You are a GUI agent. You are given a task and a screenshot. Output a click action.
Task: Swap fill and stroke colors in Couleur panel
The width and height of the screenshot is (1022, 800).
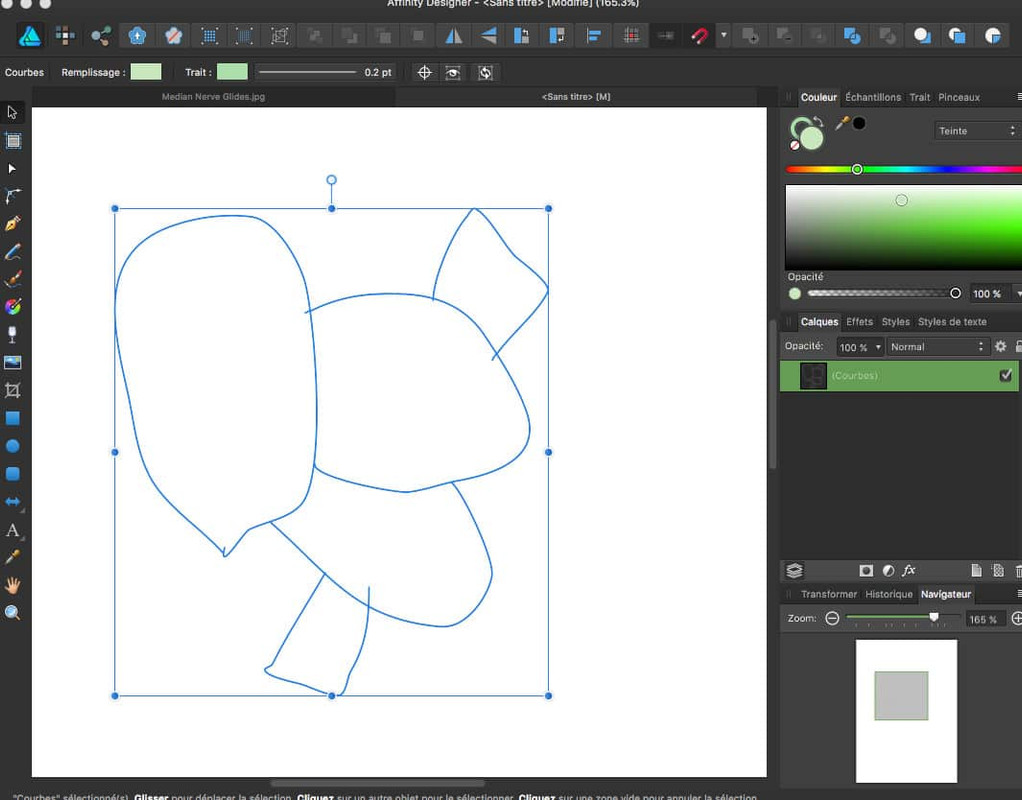pyautogui.click(x=818, y=123)
